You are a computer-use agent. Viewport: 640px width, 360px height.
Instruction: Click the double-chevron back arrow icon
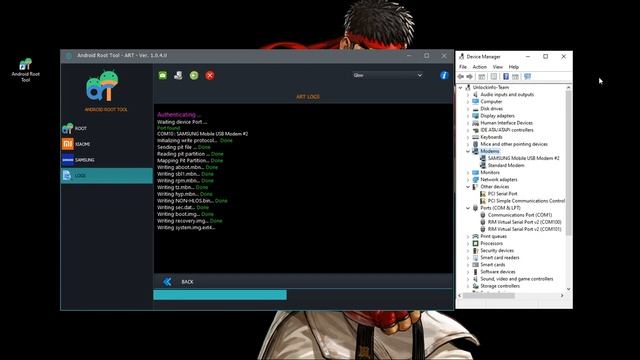coord(167,282)
